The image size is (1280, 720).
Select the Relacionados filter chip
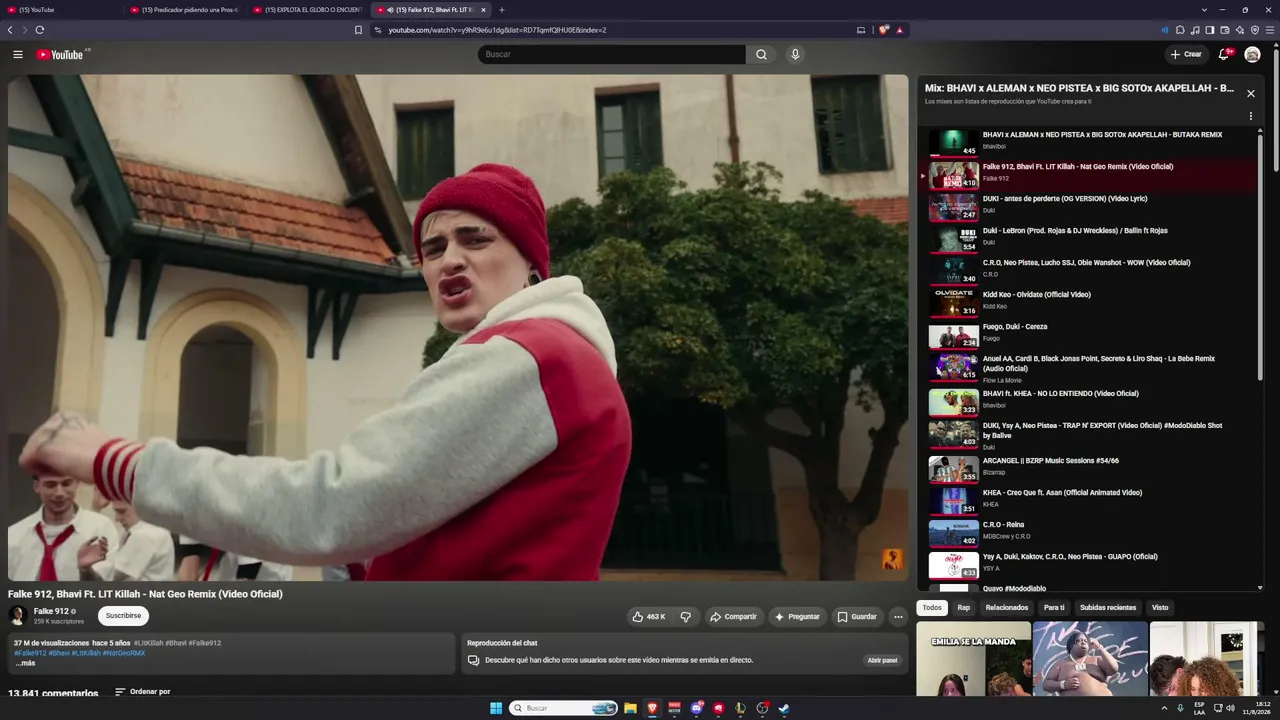coord(1007,608)
